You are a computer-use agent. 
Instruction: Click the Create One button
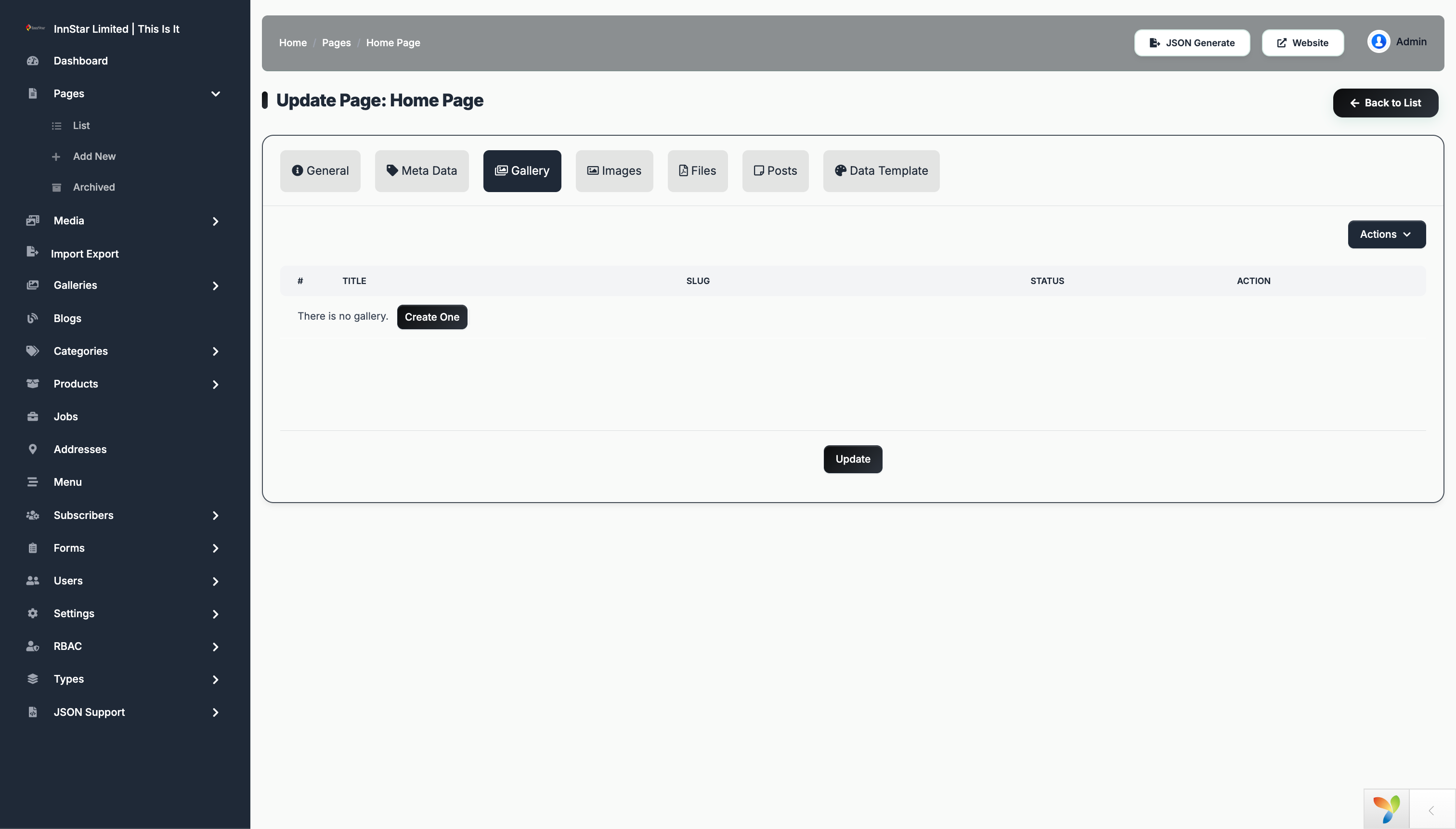[x=431, y=317]
